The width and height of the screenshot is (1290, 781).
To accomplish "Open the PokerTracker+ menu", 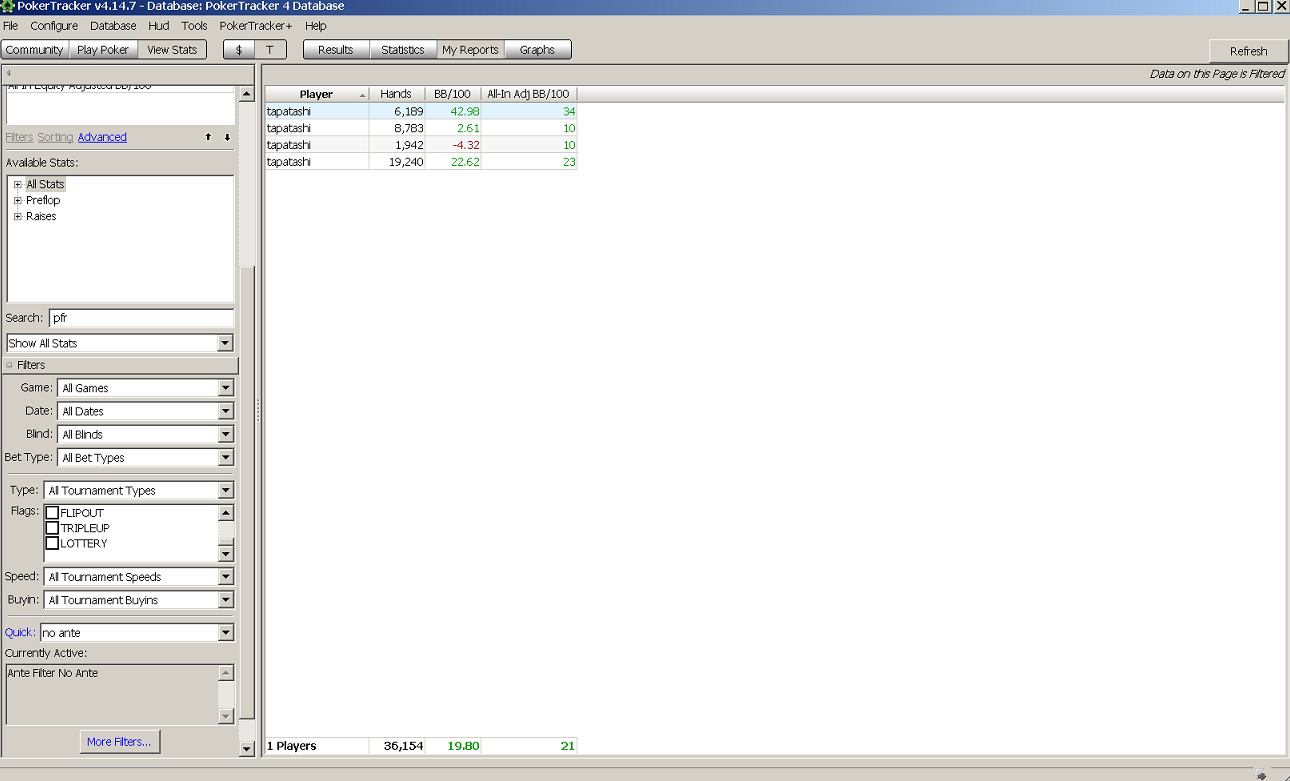I will [x=256, y=26].
